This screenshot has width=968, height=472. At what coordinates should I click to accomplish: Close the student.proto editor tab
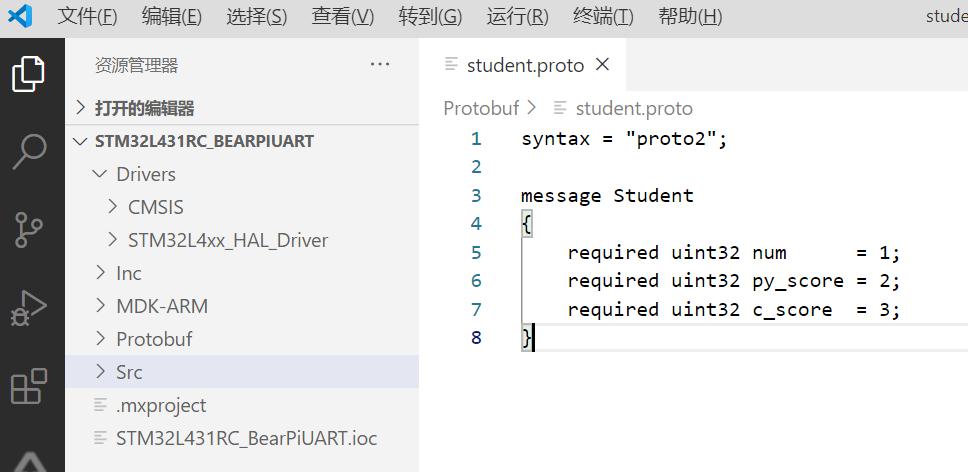coord(602,64)
